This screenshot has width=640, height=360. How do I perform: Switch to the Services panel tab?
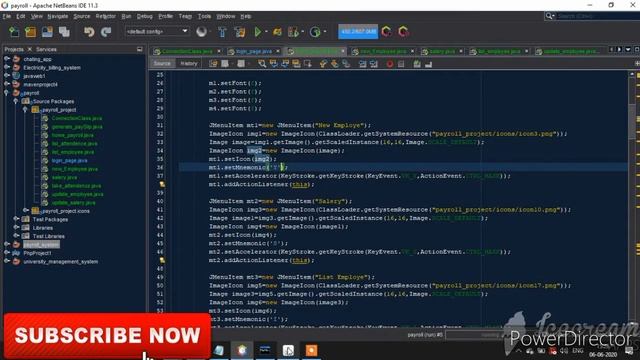click(x=46, y=49)
